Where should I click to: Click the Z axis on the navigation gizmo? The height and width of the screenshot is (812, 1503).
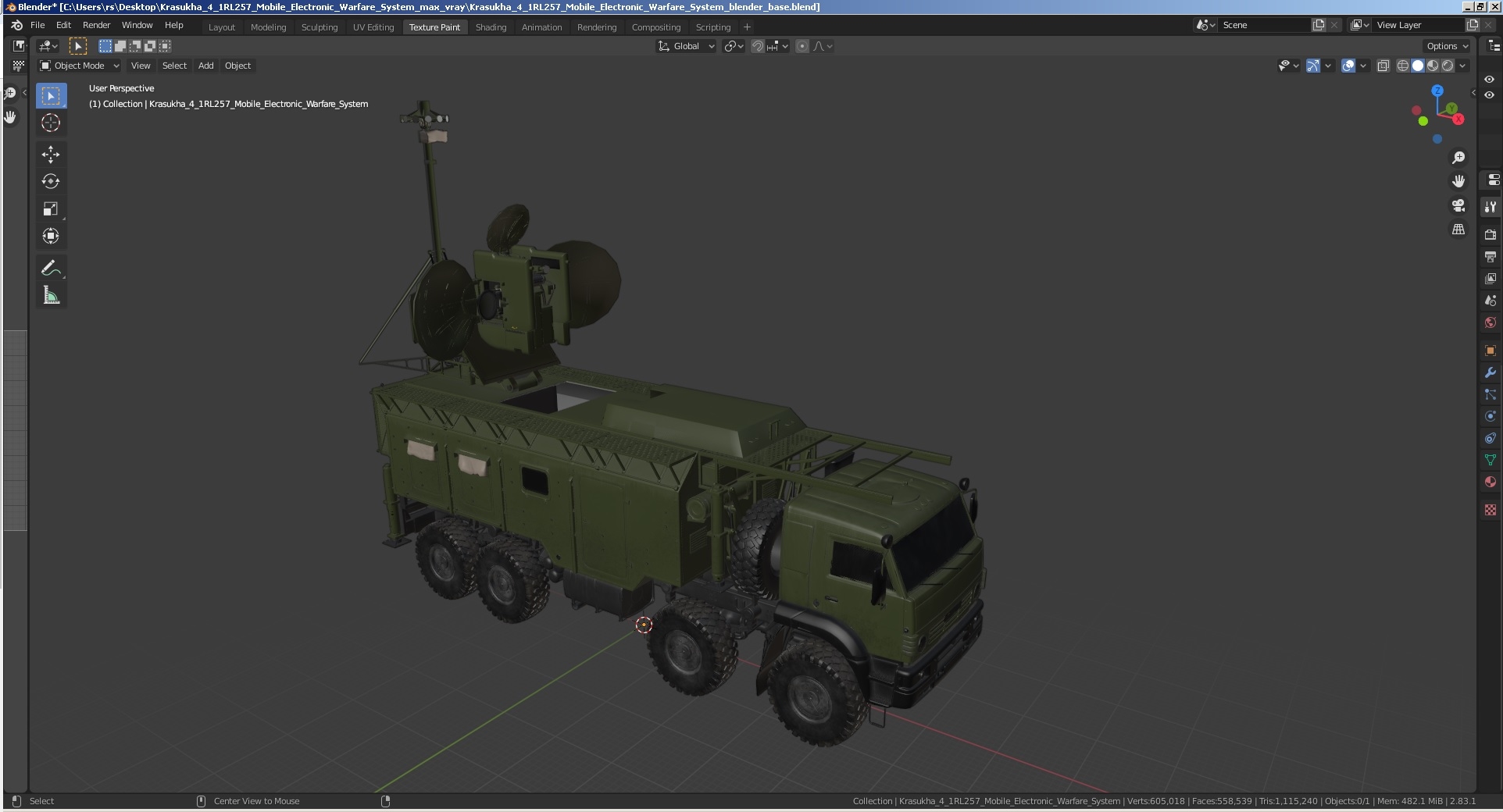(x=1438, y=91)
